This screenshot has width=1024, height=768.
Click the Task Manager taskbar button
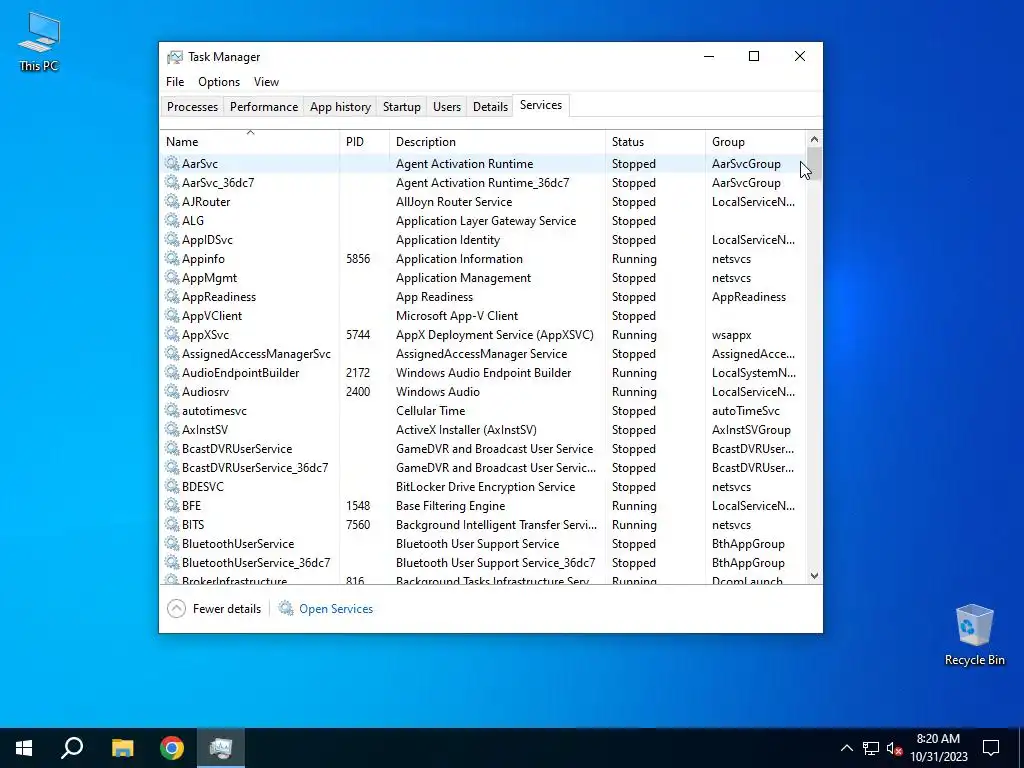[x=221, y=748]
